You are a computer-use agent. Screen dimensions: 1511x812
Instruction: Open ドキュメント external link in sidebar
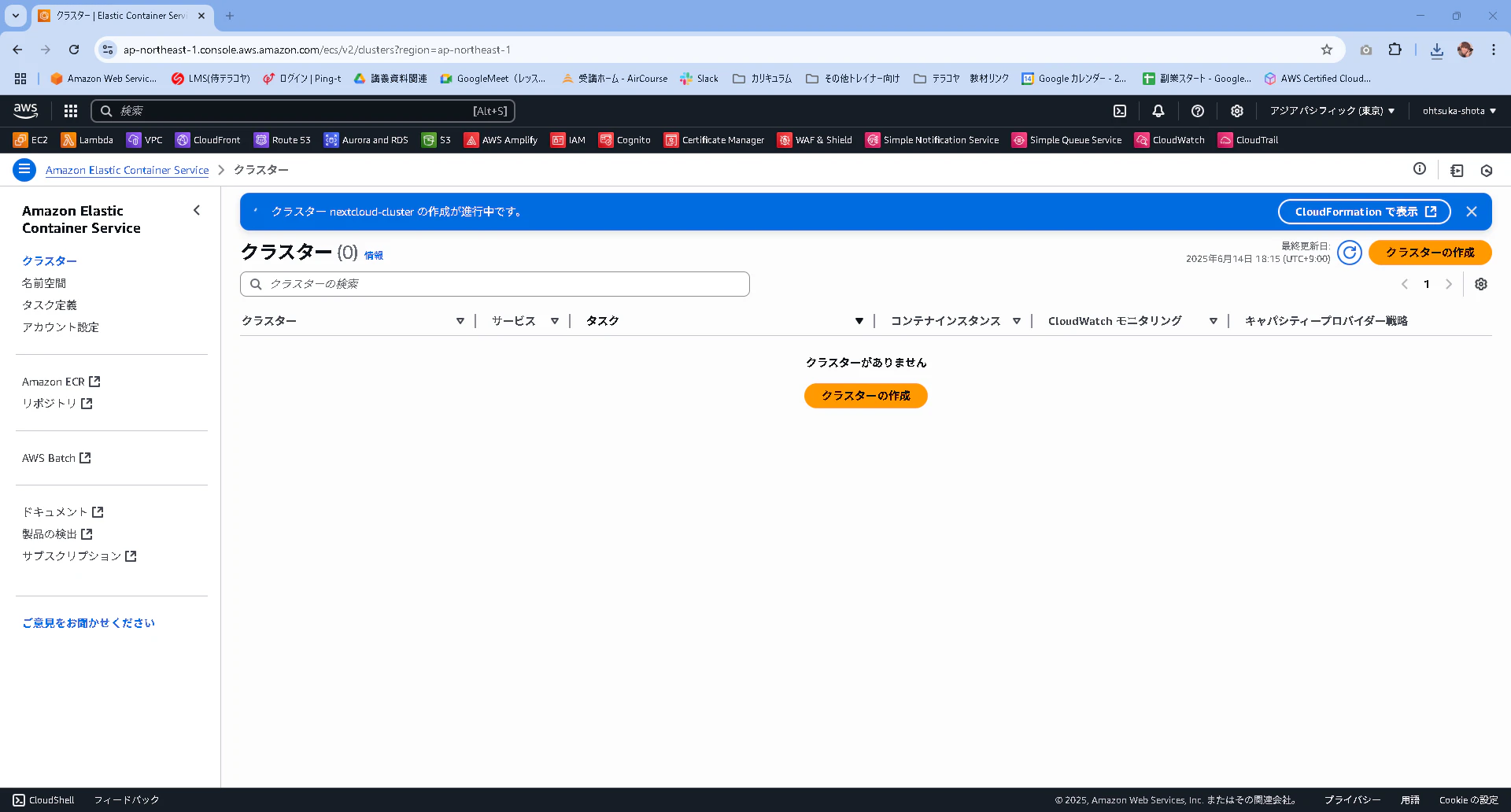[x=63, y=512]
